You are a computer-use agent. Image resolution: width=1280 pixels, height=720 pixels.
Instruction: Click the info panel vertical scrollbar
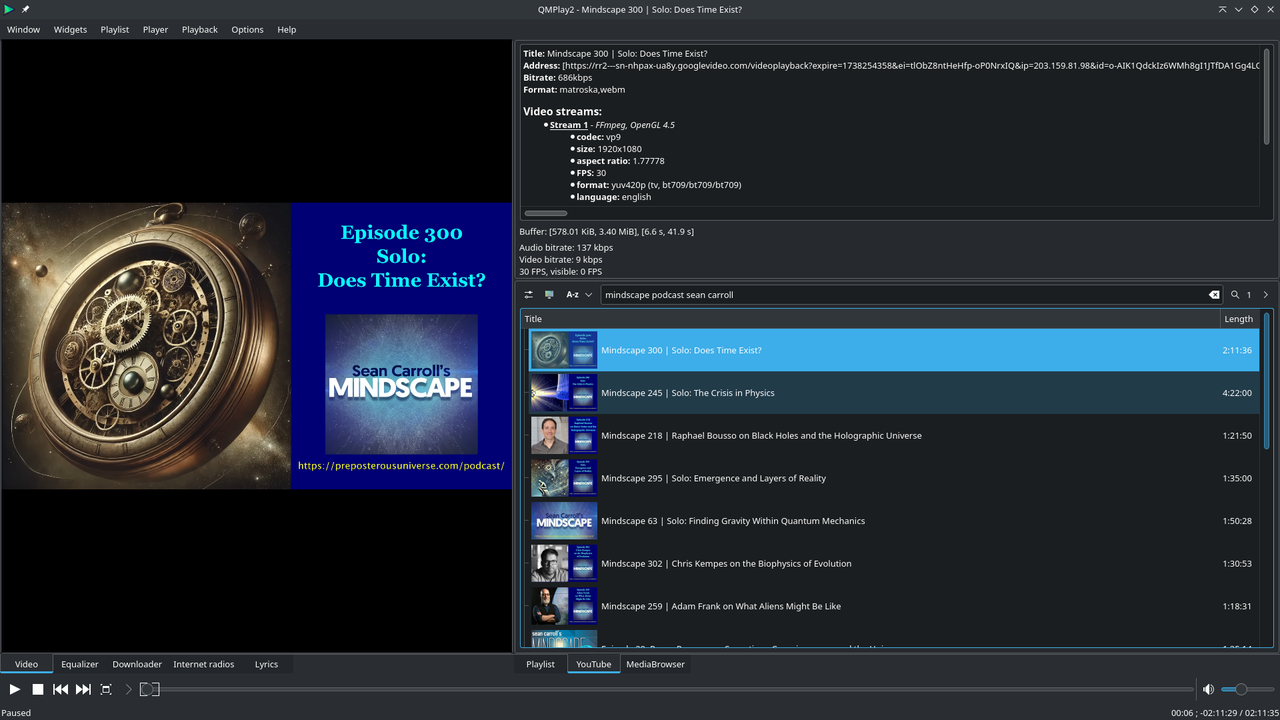point(1266,95)
